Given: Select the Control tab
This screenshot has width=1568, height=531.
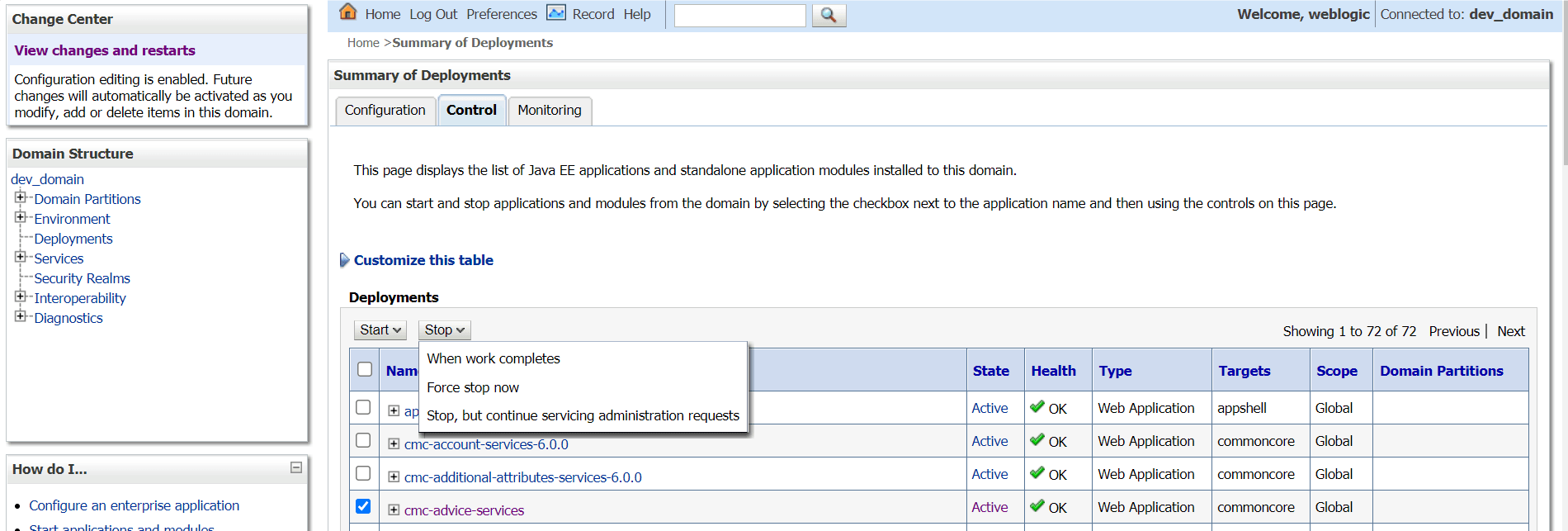Looking at the screenshot, I should (471, 111).
